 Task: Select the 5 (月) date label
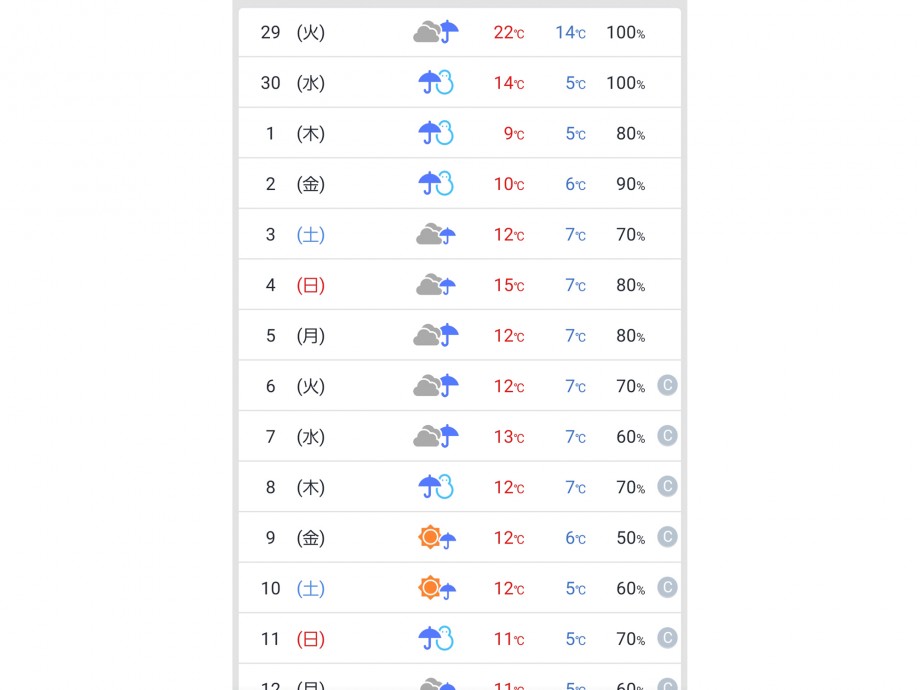click(x=294, y=336)
